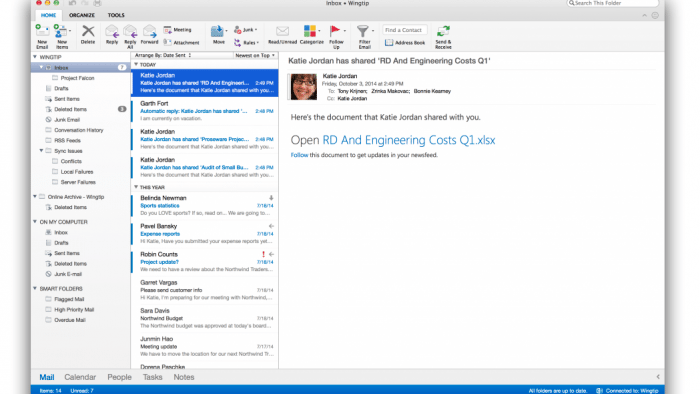Open the Address Book
The width and height of the screenshot is (700, 394).
tap(405, 42)
